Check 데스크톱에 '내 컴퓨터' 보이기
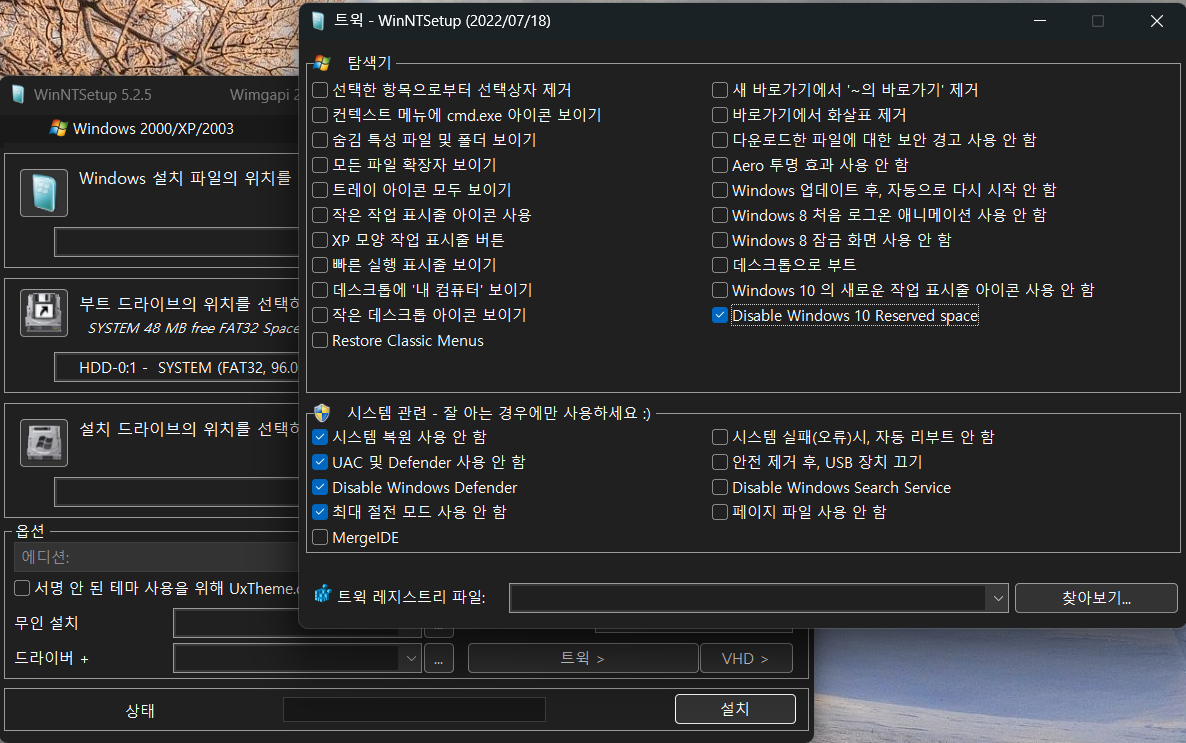Screen dimensions: 1186x743 [x=320, y=290]
